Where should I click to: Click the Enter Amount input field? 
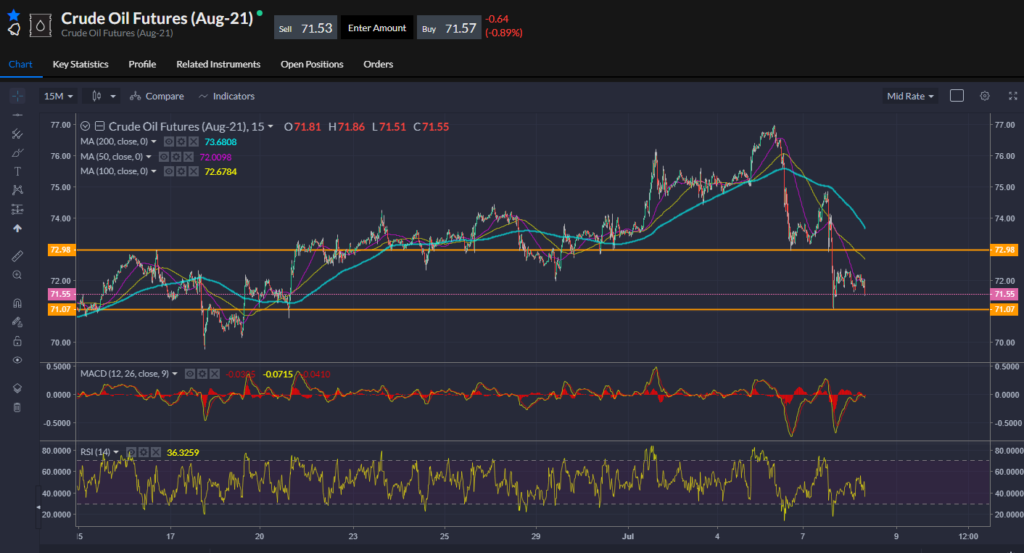(x=377, y=28)
